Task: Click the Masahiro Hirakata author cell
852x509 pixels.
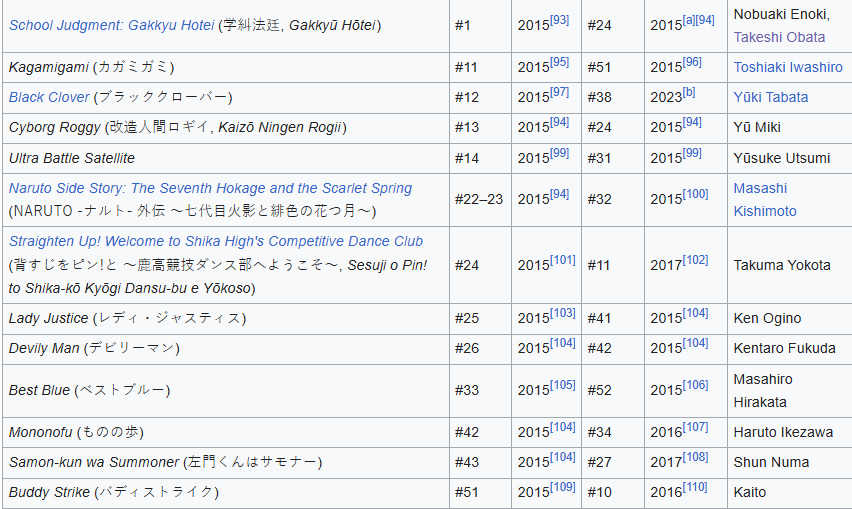Action: (790, 391)
